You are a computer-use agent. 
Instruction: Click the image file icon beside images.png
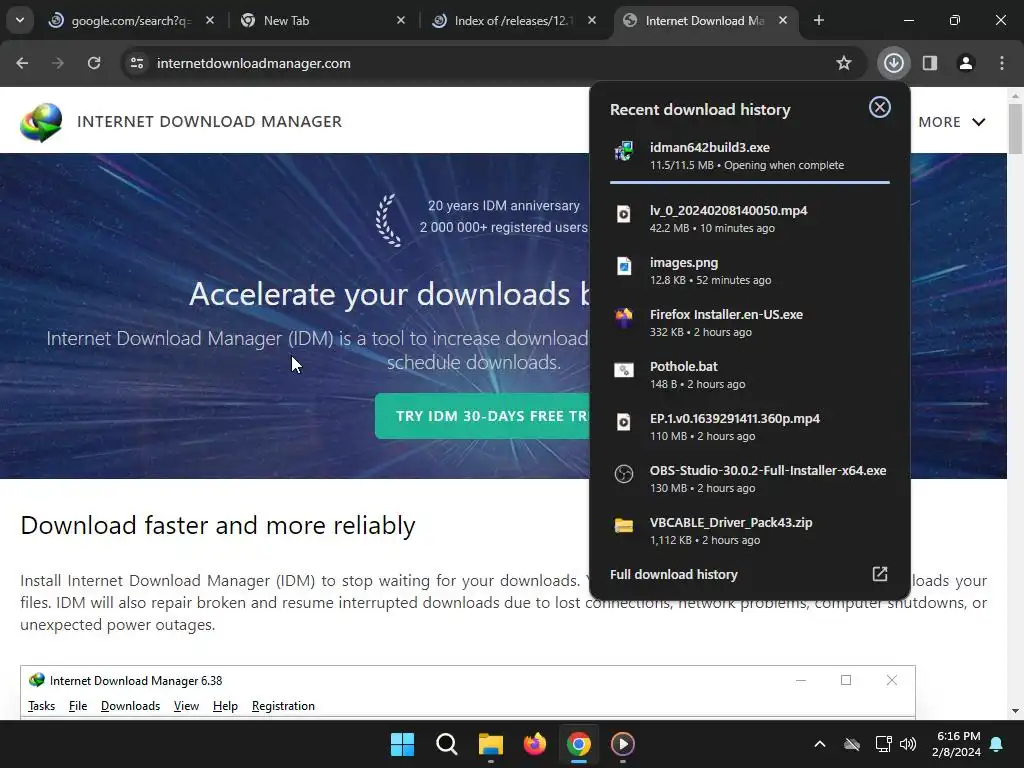pyautogui.click(x=624, y=266)
